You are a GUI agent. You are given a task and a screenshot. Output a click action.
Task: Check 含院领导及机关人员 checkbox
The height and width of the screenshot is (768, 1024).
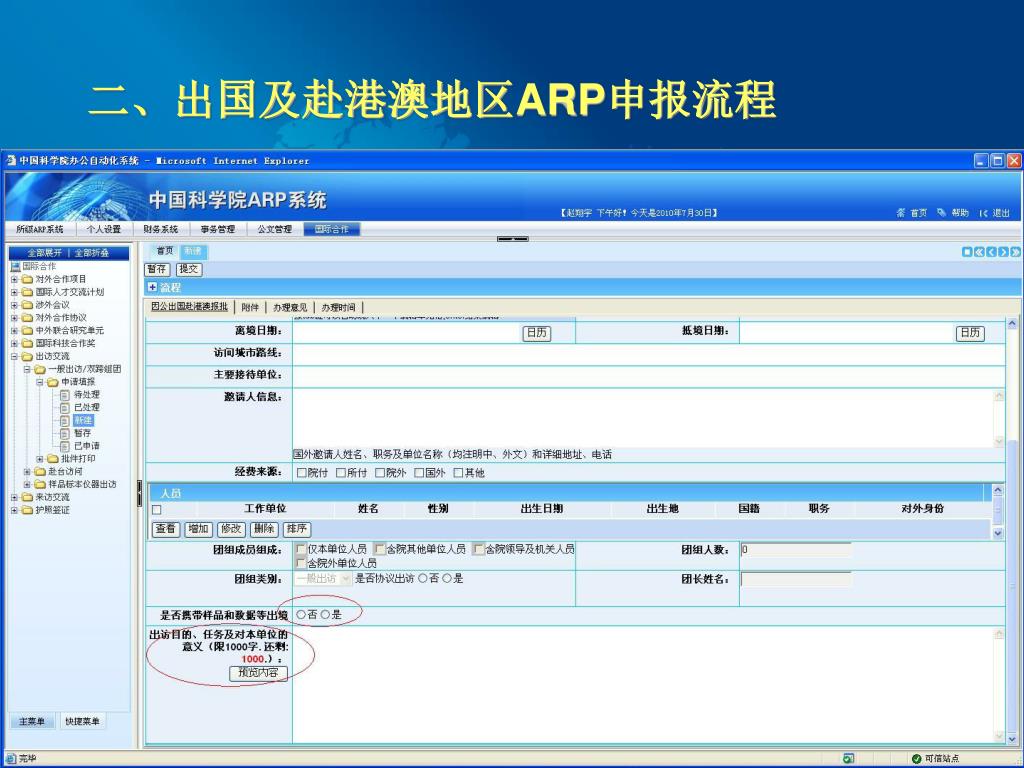click(479, 549)
